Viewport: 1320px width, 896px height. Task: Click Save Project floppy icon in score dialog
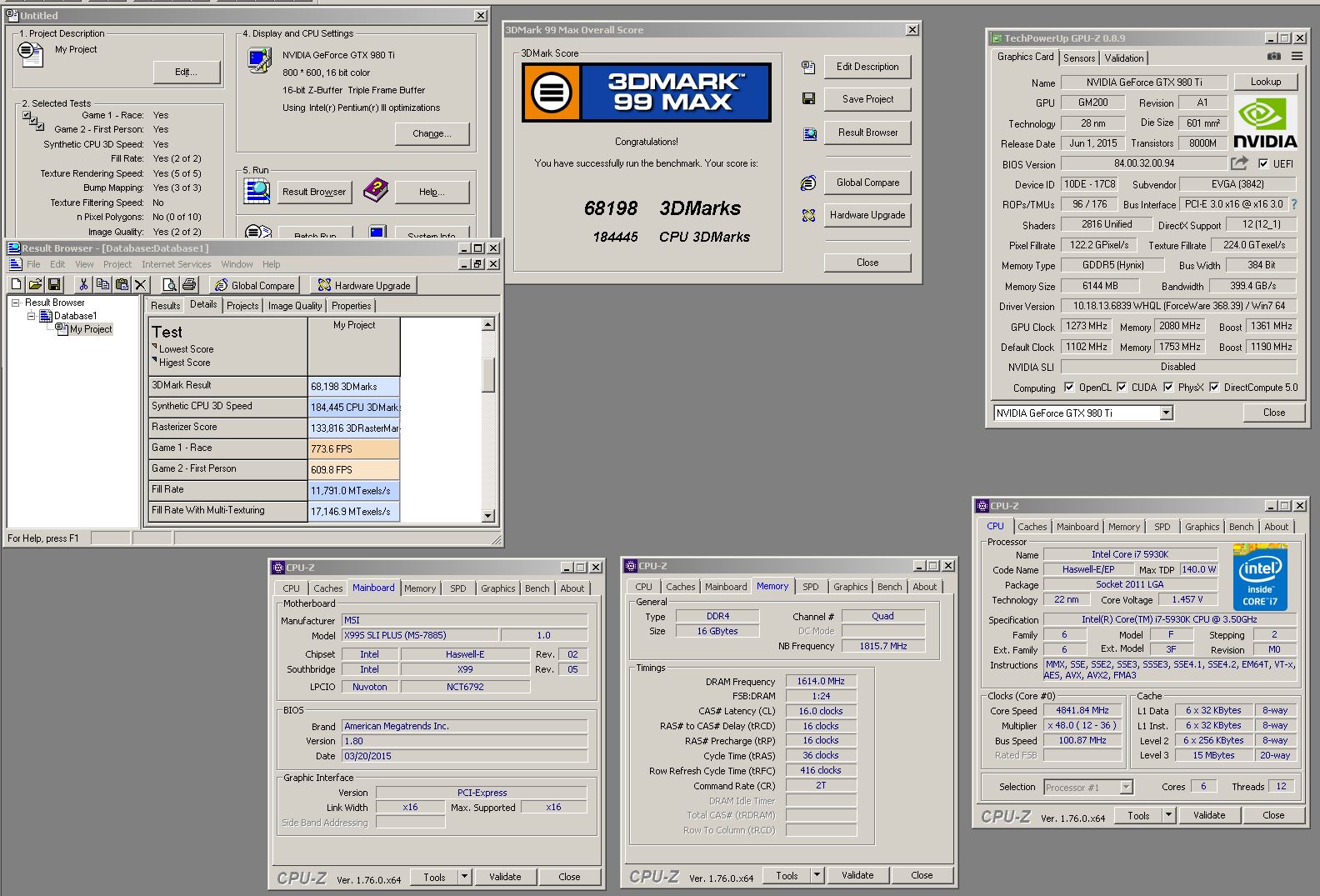click(807, 98)
